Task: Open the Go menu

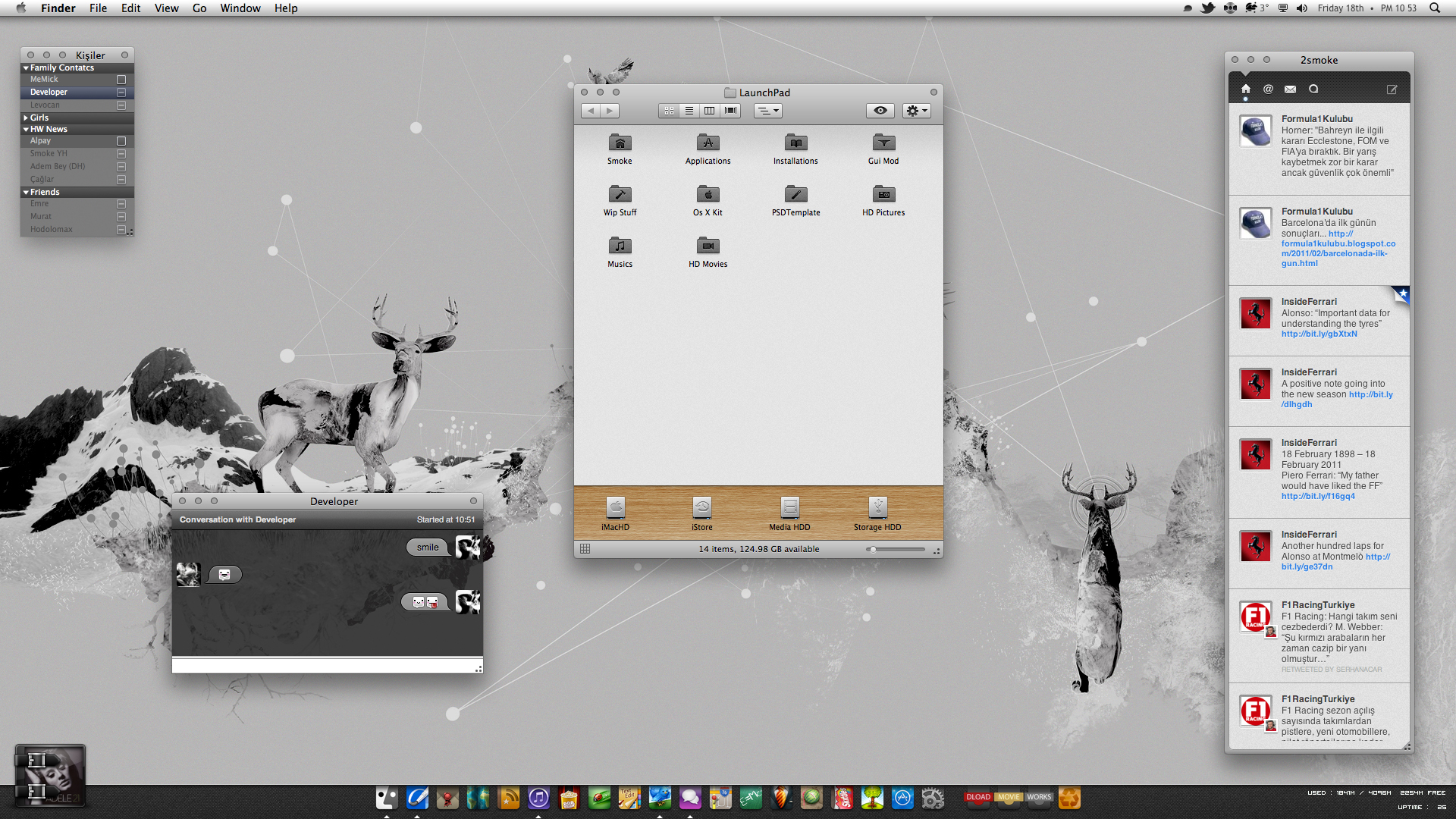Action: [x=199, y=8]
